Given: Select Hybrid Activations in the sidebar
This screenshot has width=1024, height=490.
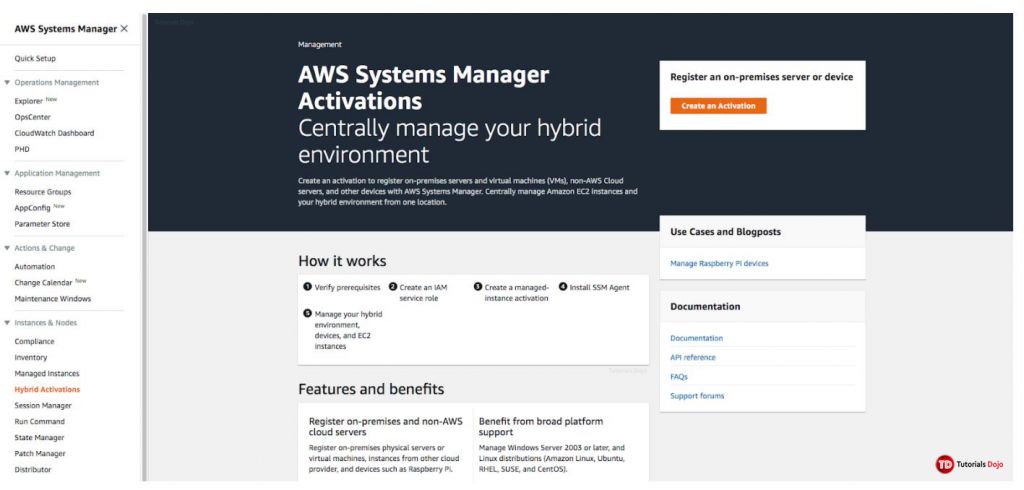Looking at the screenshot, I should [47, 390].
